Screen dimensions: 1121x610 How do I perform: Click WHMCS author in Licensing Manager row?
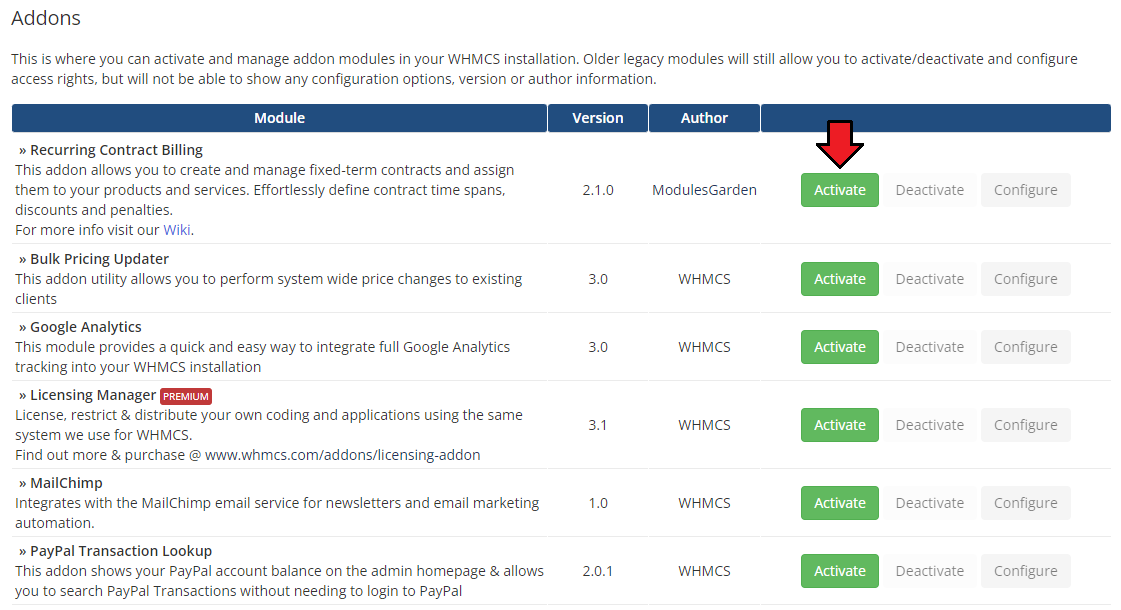point(704,425)
